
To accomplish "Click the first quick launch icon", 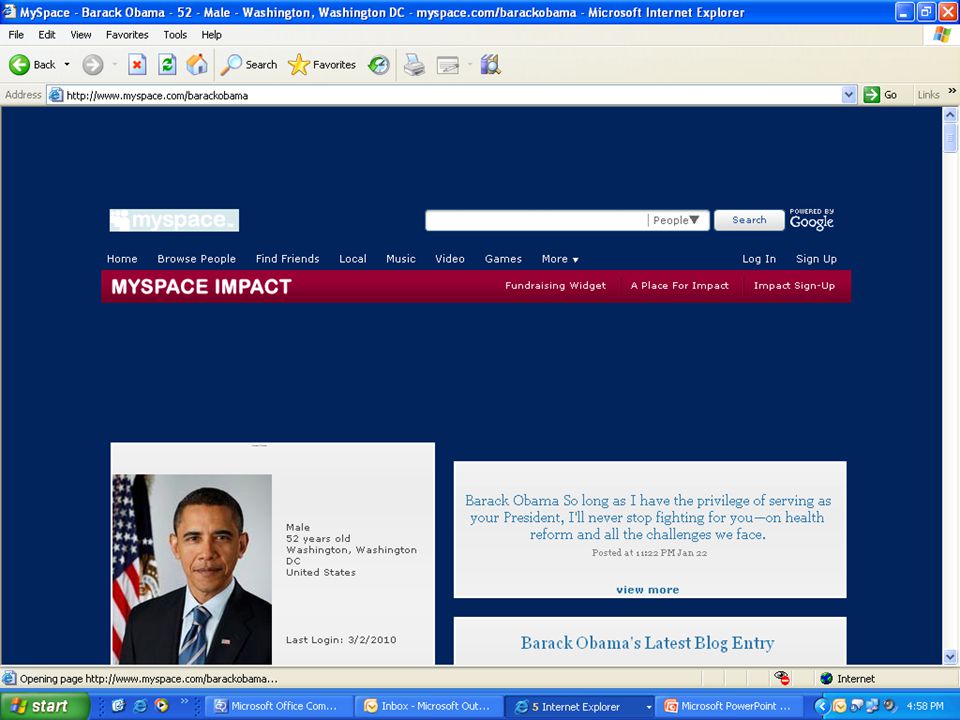I will coord(119,705).
